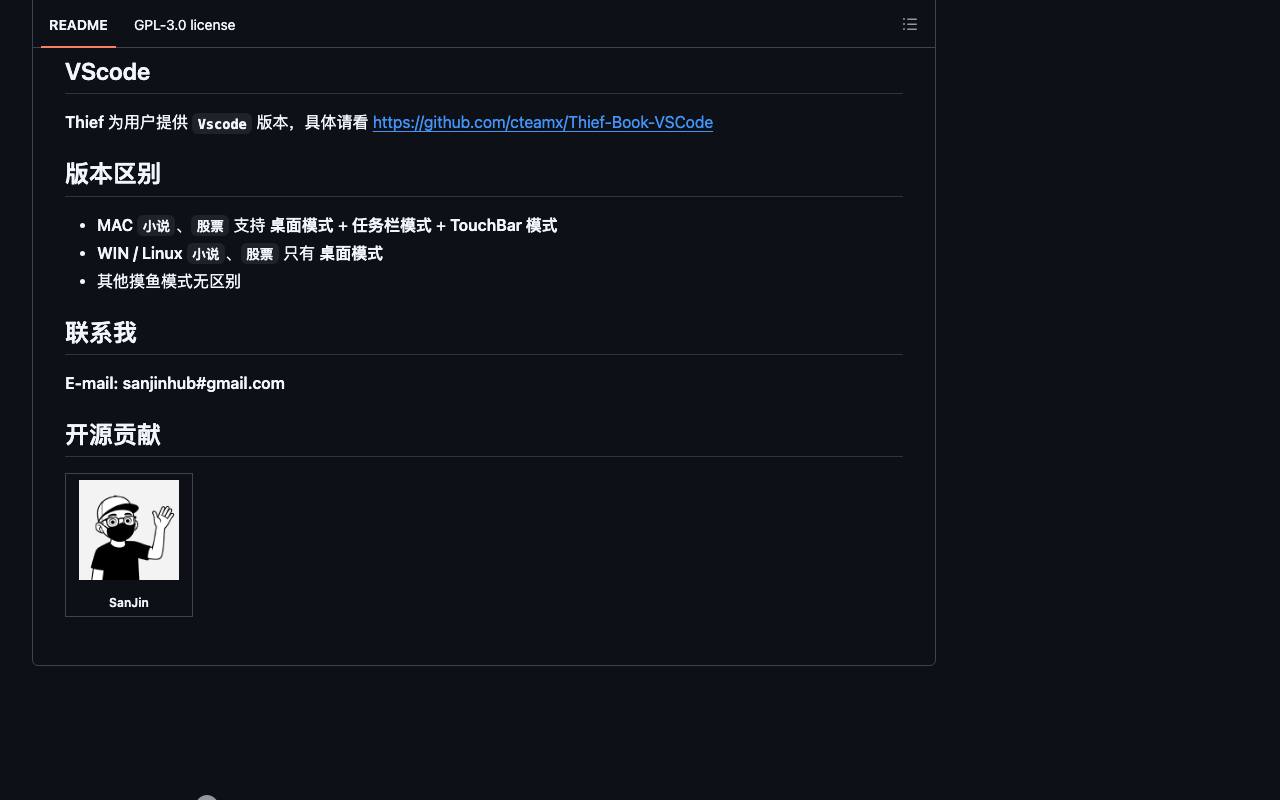Screen dimensions: 1280x800
Task: Click the MAC 小说 code tag
Action: pyautogui.click(x=156, y=226)
